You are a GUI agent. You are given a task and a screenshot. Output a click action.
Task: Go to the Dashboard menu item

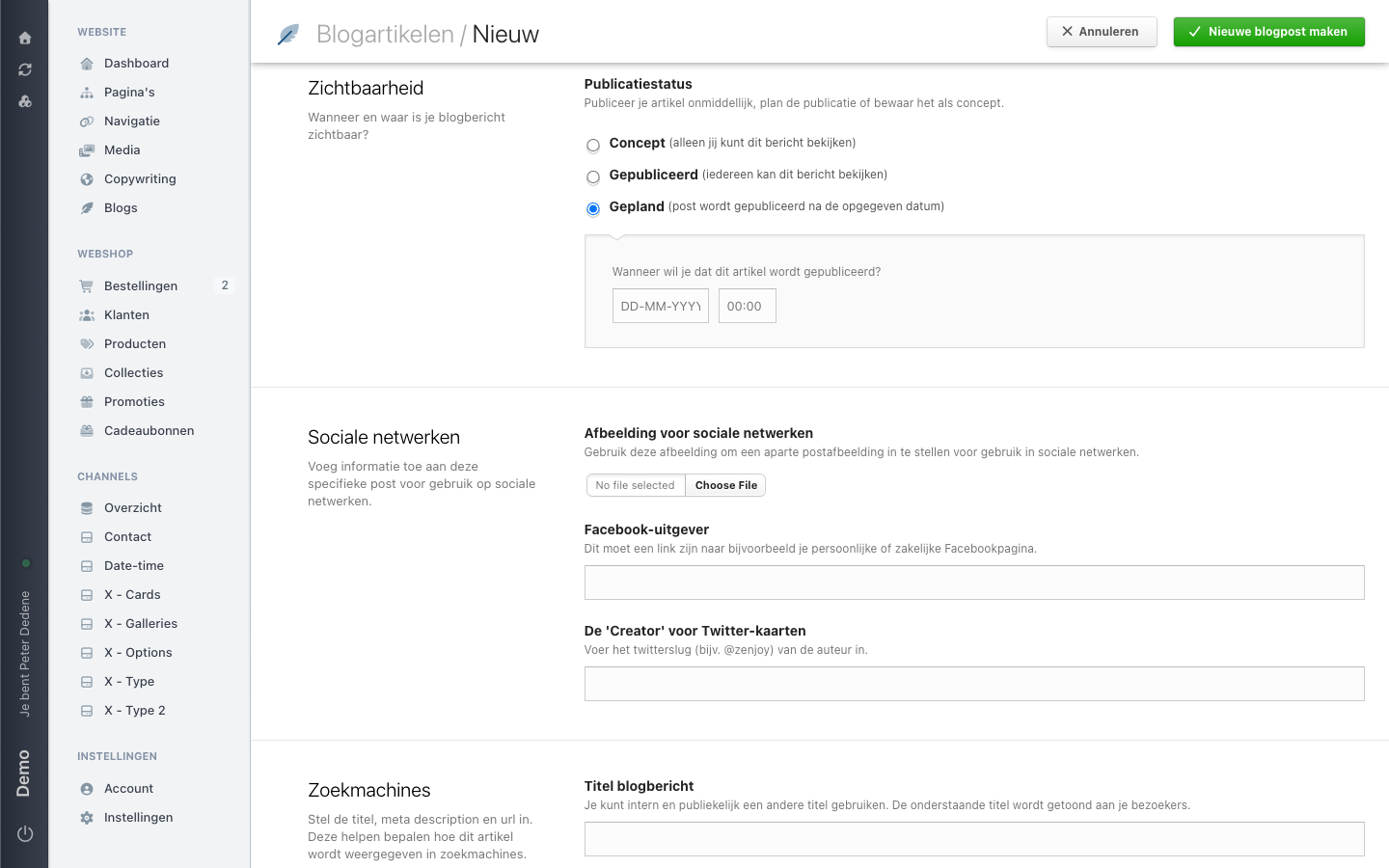[136, 63]
